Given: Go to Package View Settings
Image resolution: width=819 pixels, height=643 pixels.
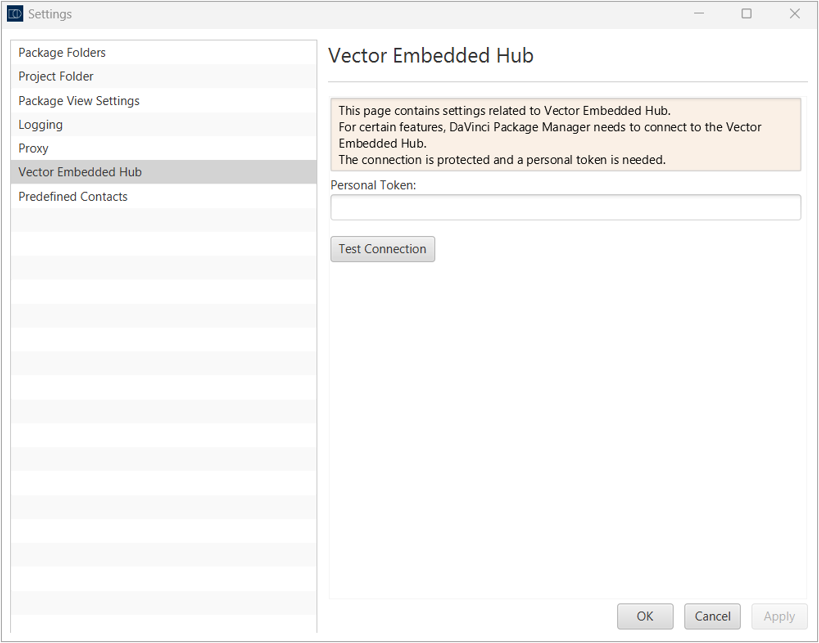Looking at the screenshot, I should 163,100.
